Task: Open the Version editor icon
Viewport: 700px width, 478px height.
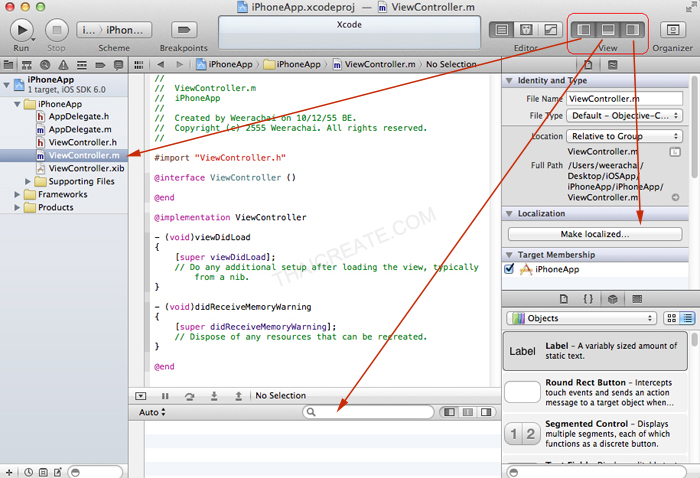Action: (550, 29)
